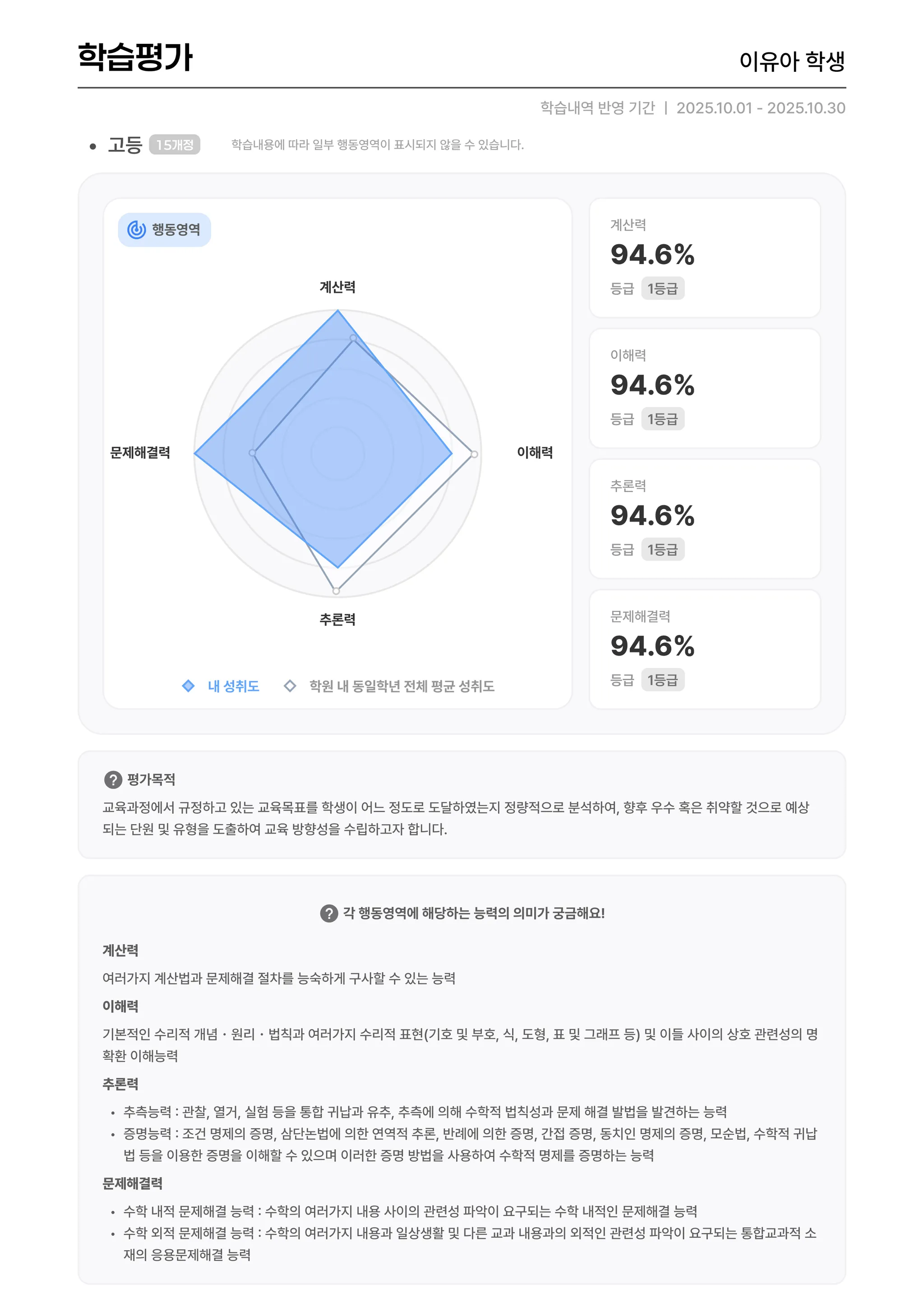Screen dimensions: 924x1308
Task: Click the 1등급 badge in the 추론력 card
Action: (663, 550)
